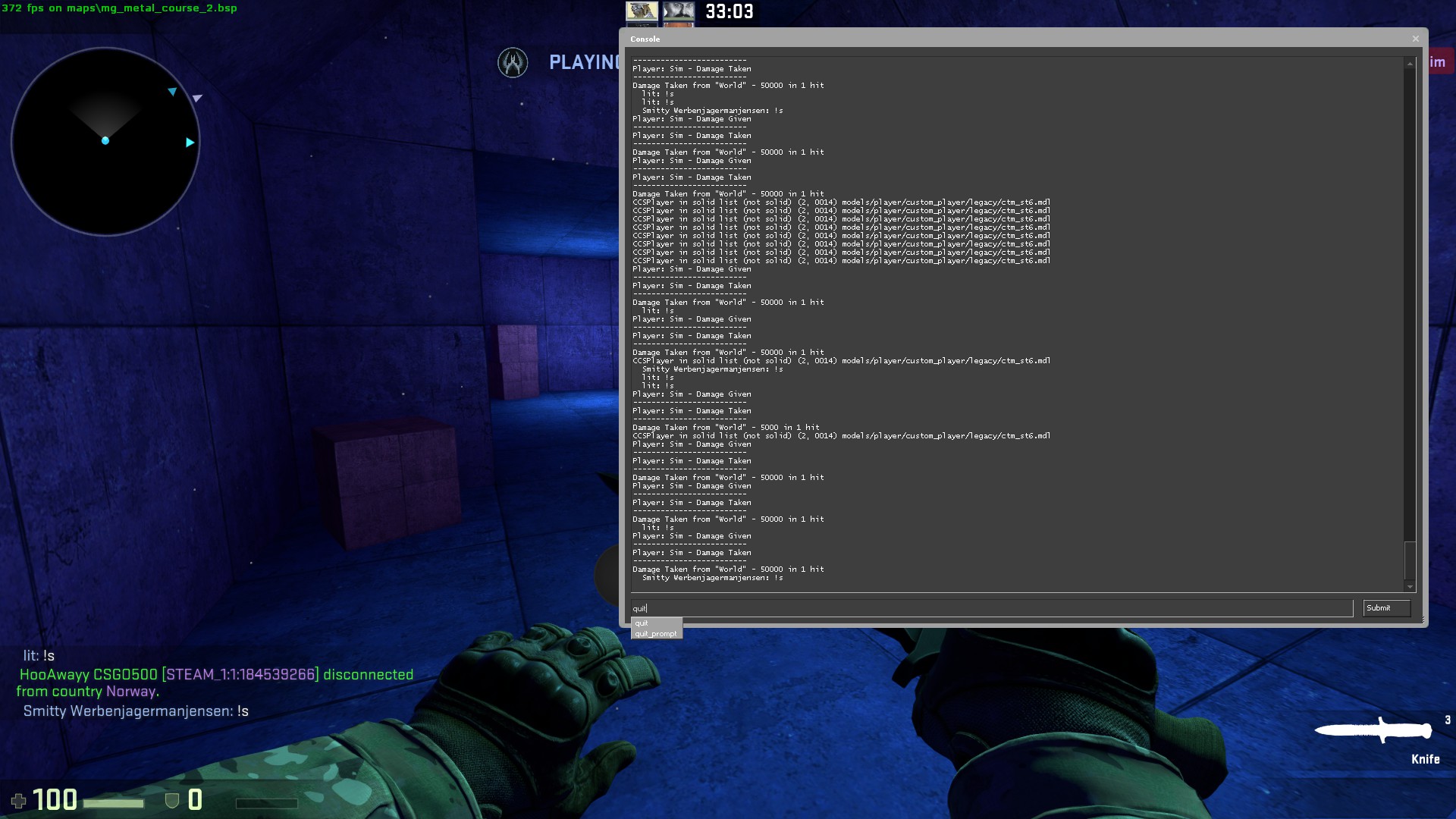Select 'quit_prompt' autocomplete suggestion
This screenshot has height=819, width=1456.
tap(656, 634)
